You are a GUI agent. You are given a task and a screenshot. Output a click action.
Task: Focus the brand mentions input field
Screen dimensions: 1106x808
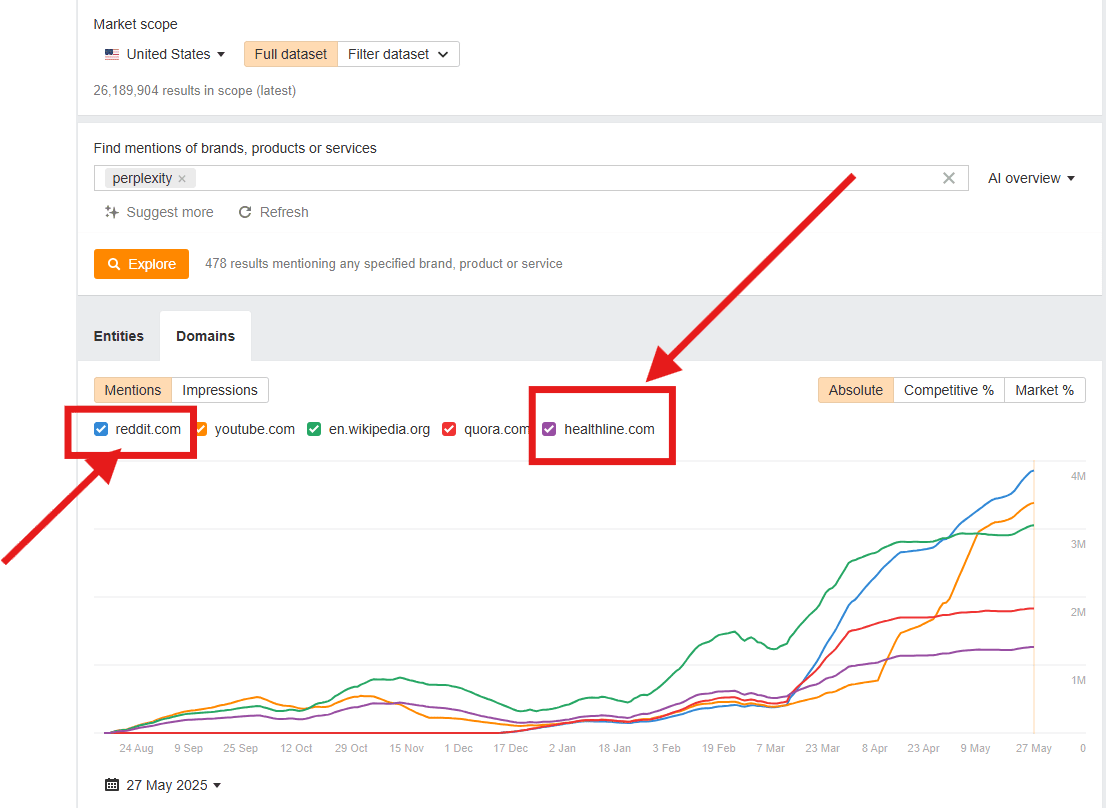click(x=531, y=178)
